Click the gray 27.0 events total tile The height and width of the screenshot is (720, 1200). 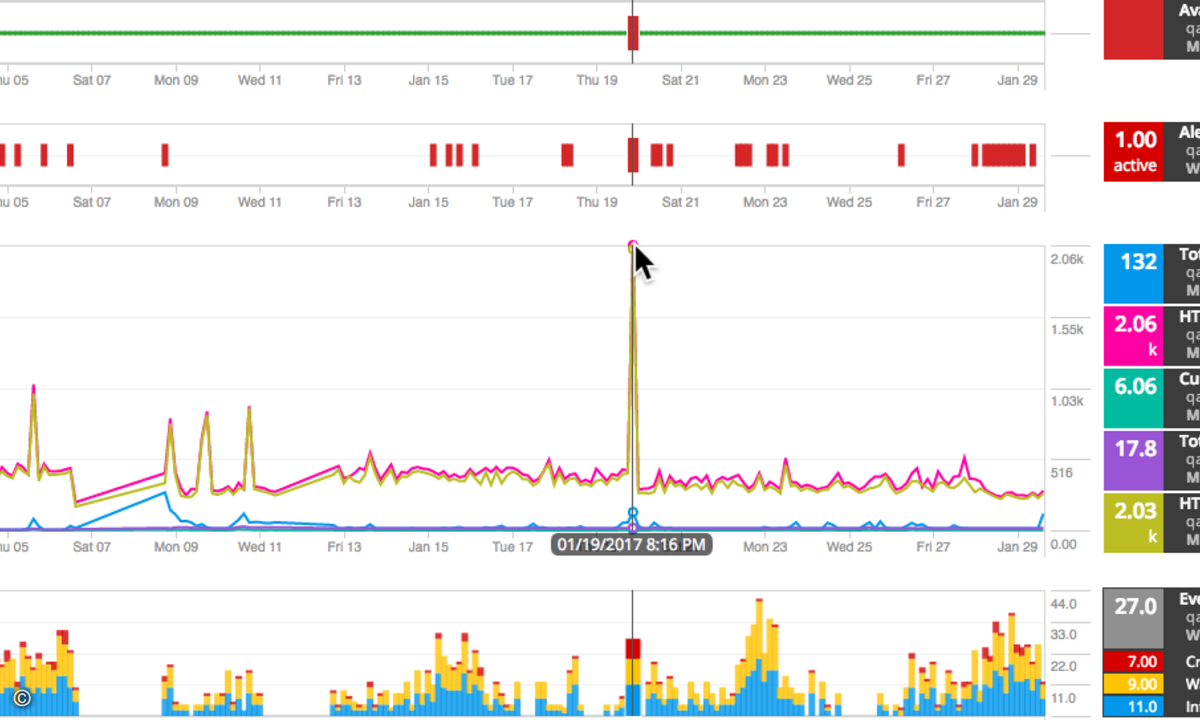[1133, 618]
